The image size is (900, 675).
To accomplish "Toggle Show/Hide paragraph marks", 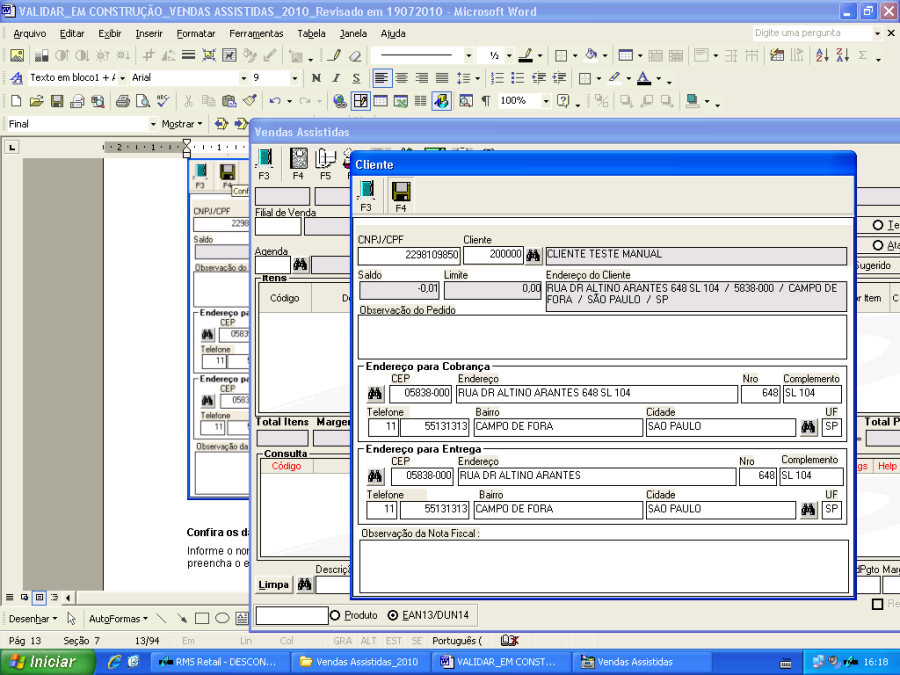I will pyautogui.click(x=486, y=102).
